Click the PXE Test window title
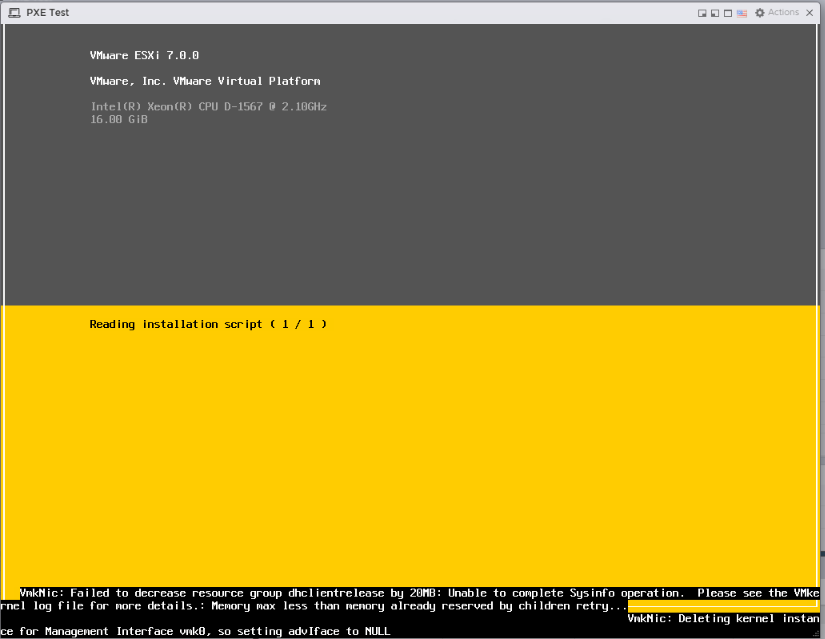This screenshot has width=825, height=639. pyautogui.click(x=47, y=13)
